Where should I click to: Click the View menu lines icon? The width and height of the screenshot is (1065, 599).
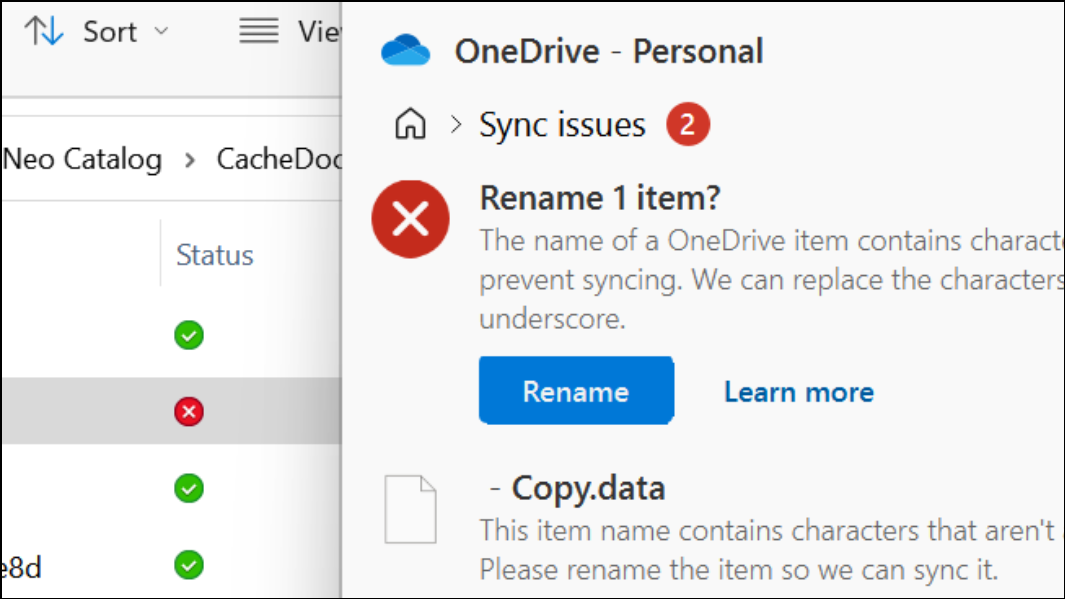(x=258, y=31)
